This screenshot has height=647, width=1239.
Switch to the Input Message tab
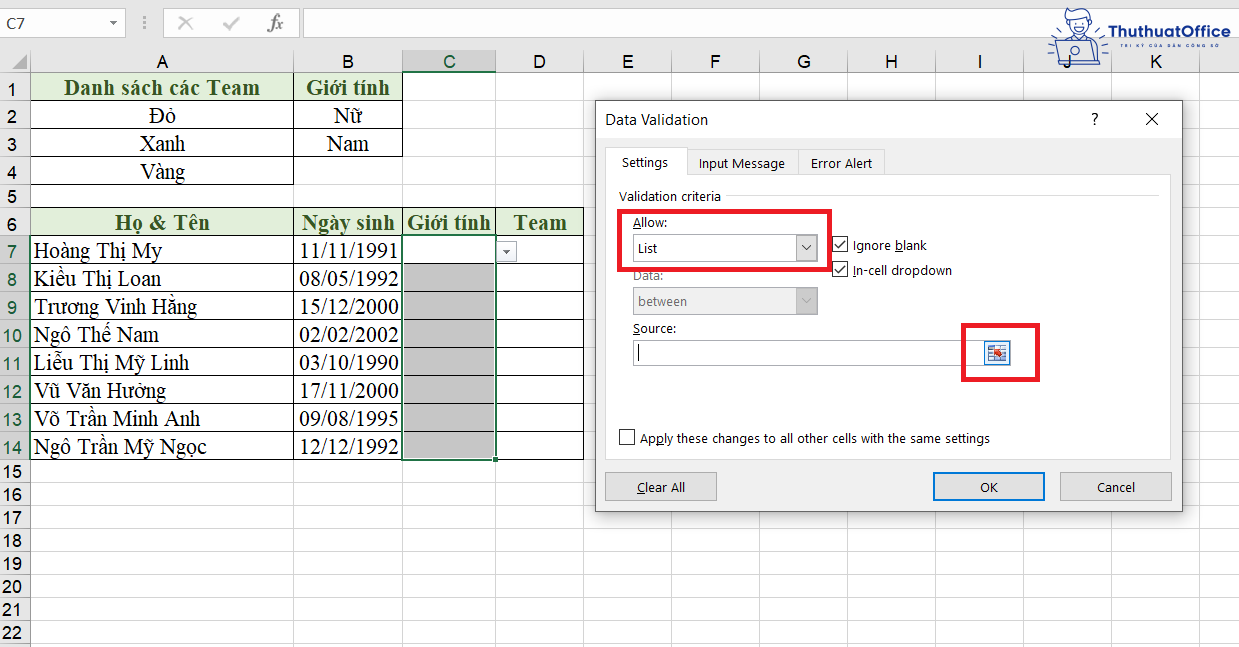(742, 162)
